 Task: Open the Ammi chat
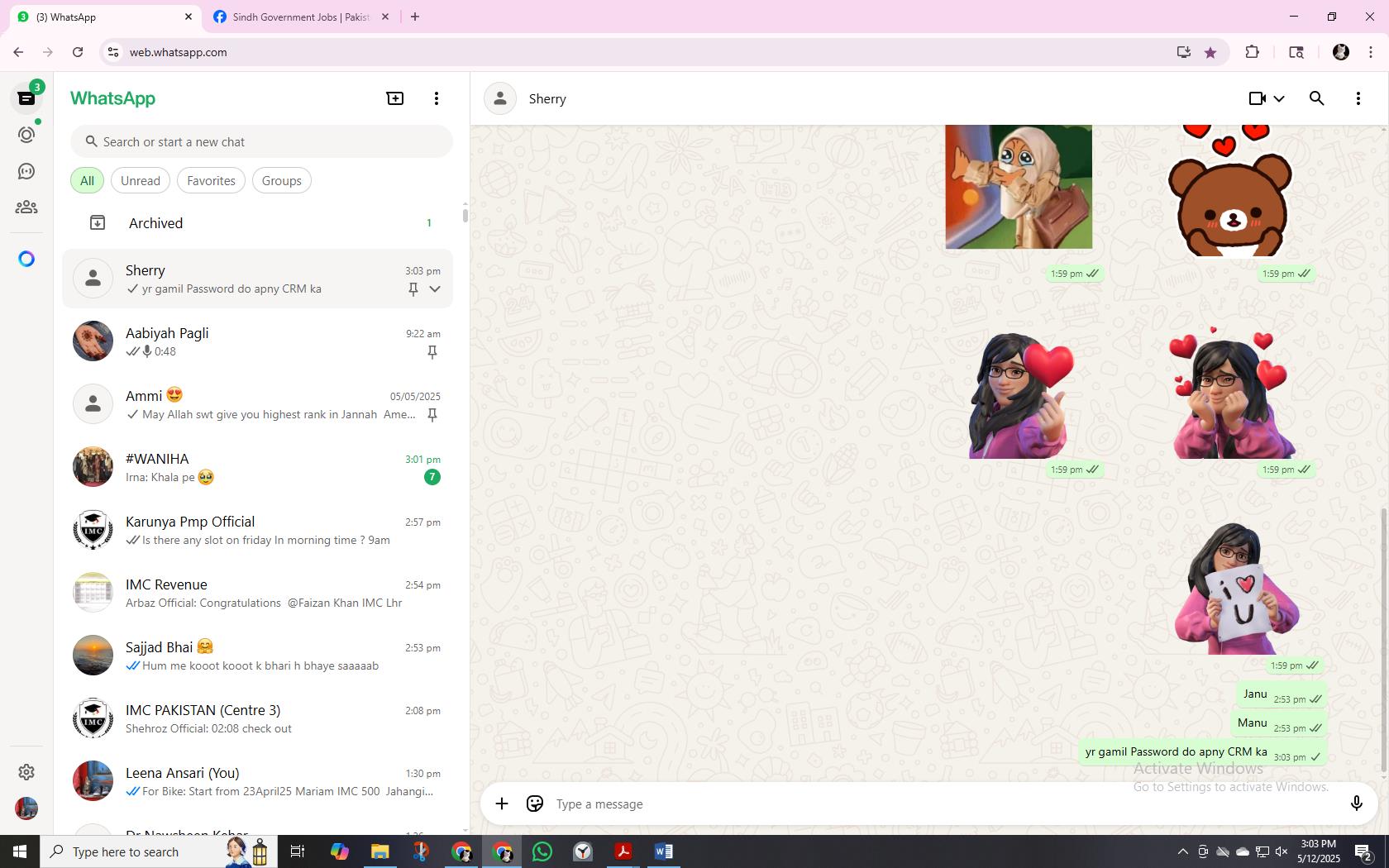click(257, 404)
